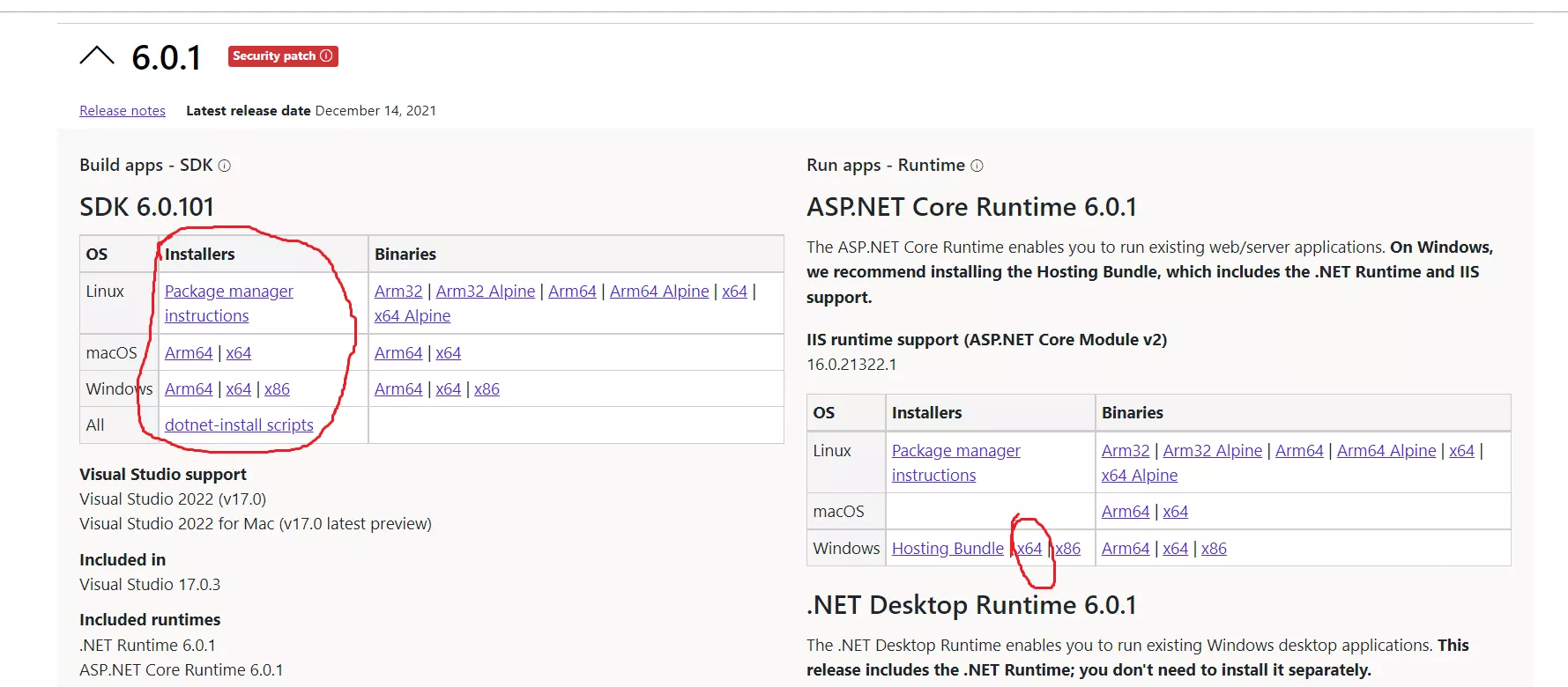Open SDK Linux Package manager instructions link

229,303
